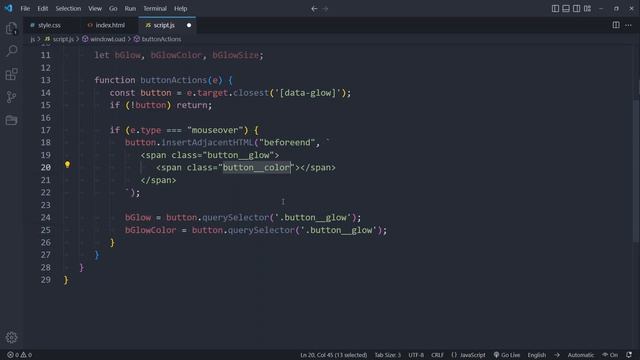Open the Go menu
Image resolution: width=640 pixels, height=360 pixels.
tap(113, 9)
